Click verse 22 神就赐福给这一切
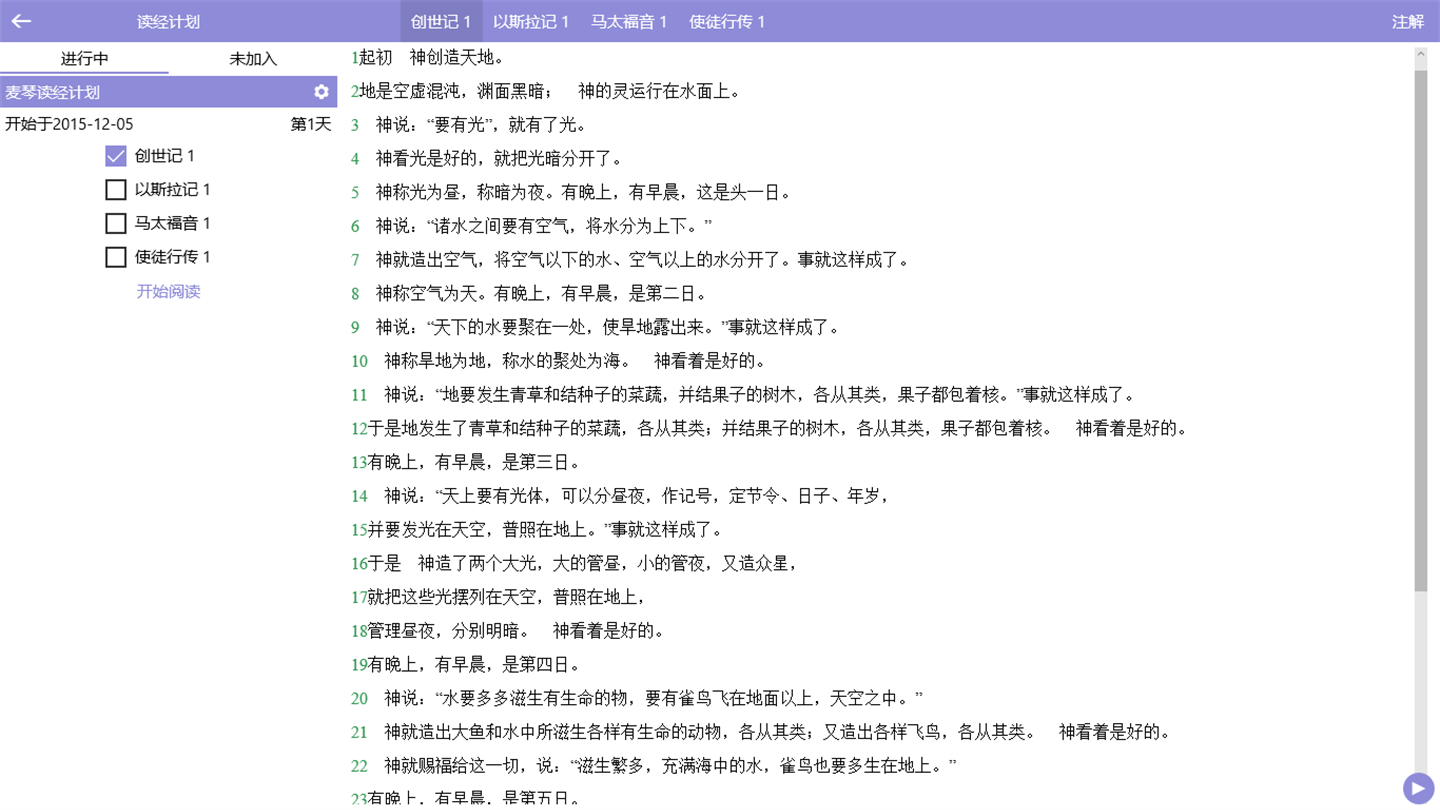Image resolution: width=1440 pixels, height=810 pixels. (x=654, y=766)
